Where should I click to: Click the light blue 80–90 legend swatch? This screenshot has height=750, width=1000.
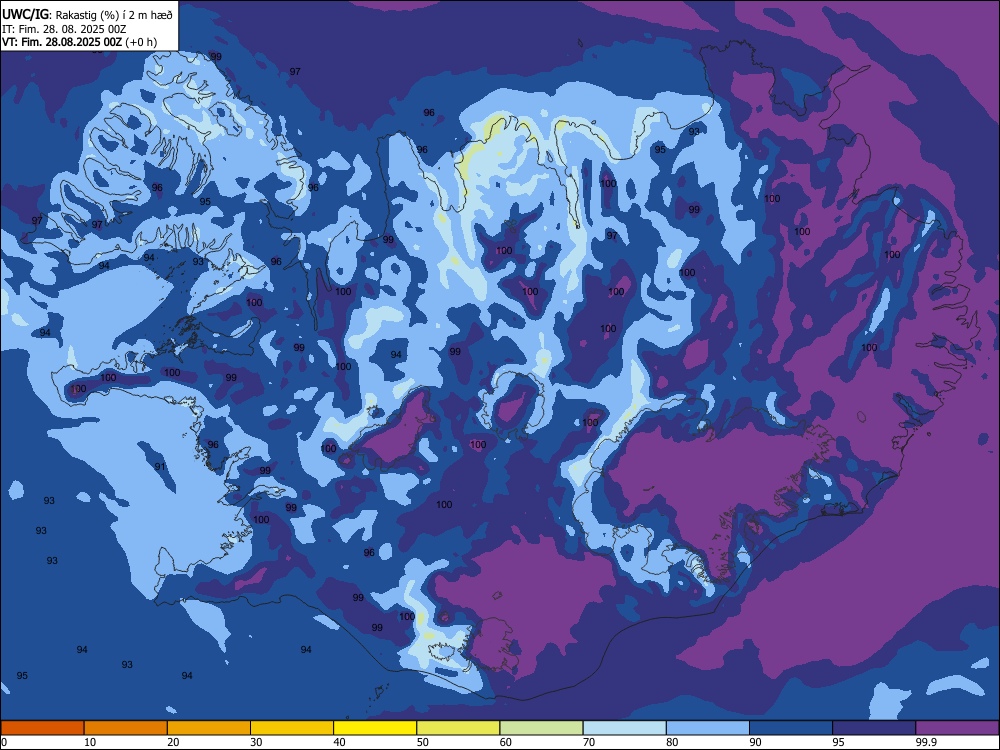708,728
